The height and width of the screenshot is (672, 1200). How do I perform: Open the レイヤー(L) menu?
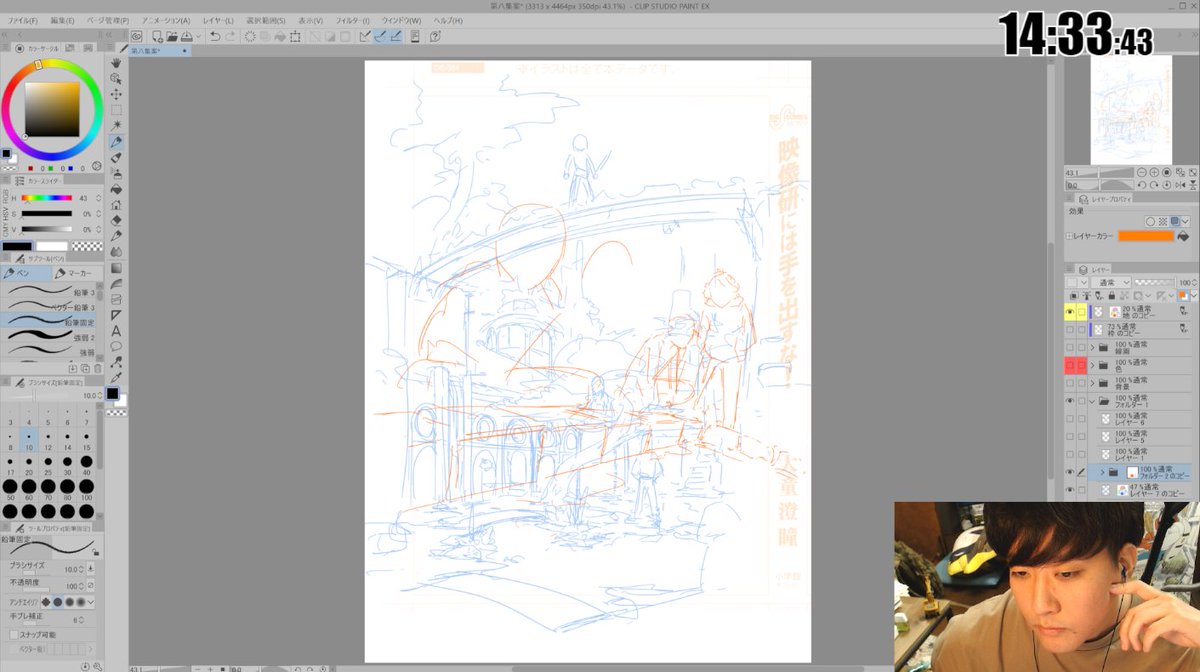(218, 20)
